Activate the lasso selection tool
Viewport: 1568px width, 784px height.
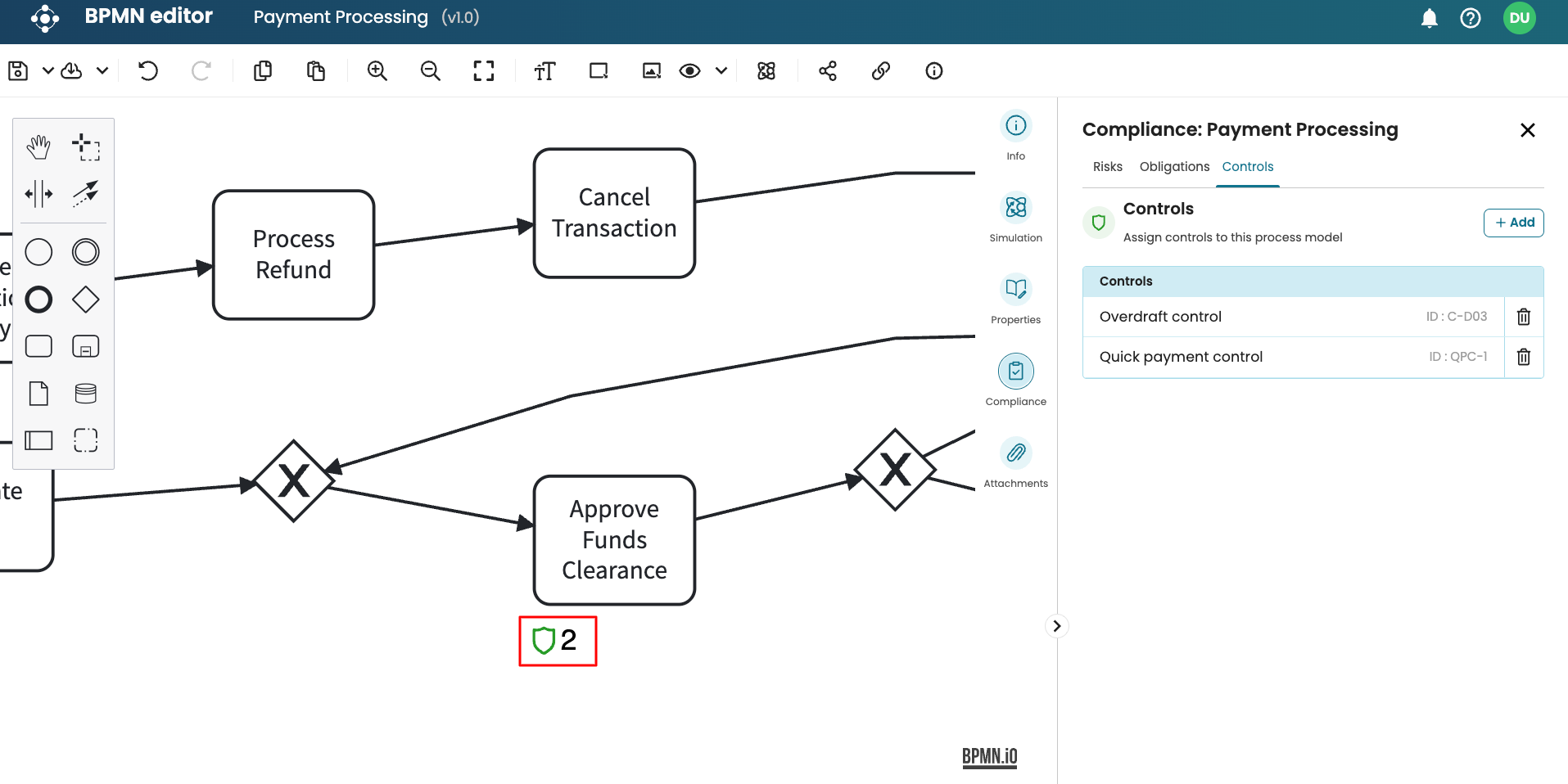[x=86, y=147]
